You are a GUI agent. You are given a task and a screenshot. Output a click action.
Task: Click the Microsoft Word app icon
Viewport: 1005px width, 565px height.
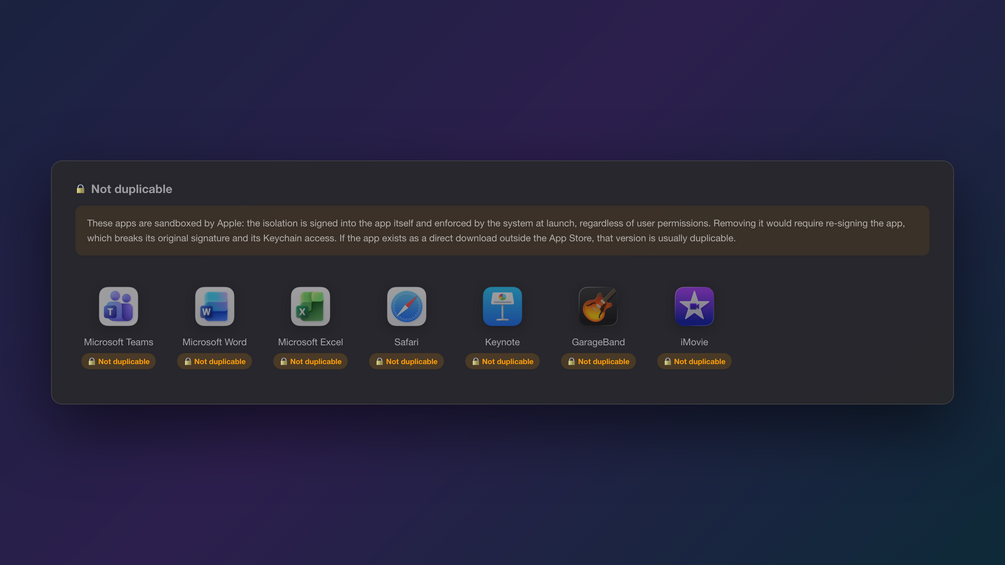coord(214,306)
